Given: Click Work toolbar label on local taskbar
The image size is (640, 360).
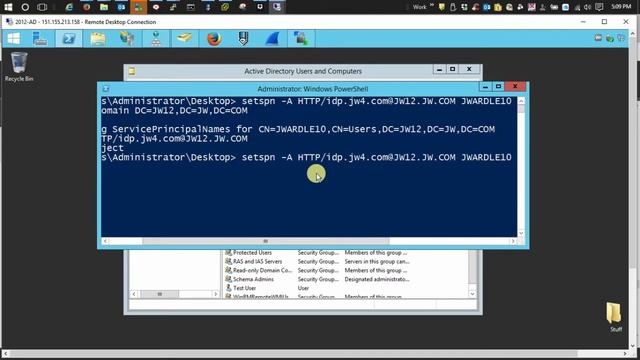Looking at the screenshot, I should pyautogui.click(x=419, y=7).
